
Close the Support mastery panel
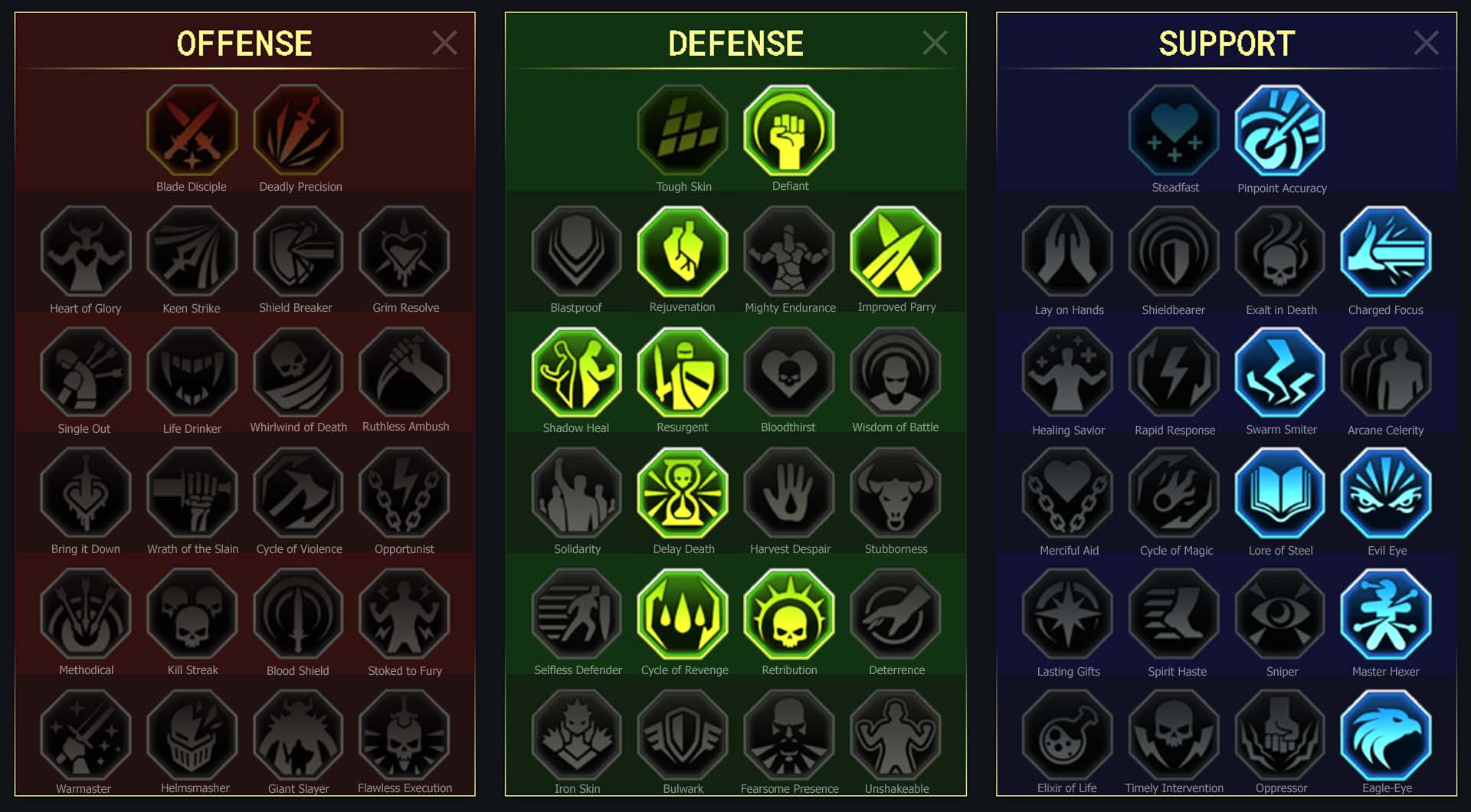click(1426, 43)
